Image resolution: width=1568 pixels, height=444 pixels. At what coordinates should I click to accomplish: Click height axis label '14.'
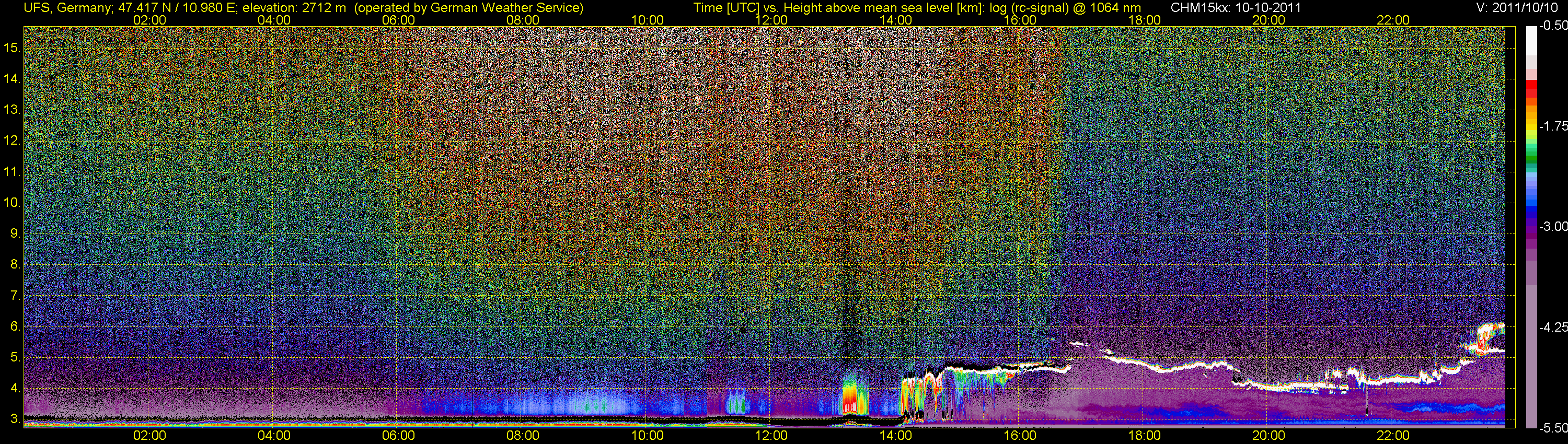pyautogui.click(x=12, y=78)
